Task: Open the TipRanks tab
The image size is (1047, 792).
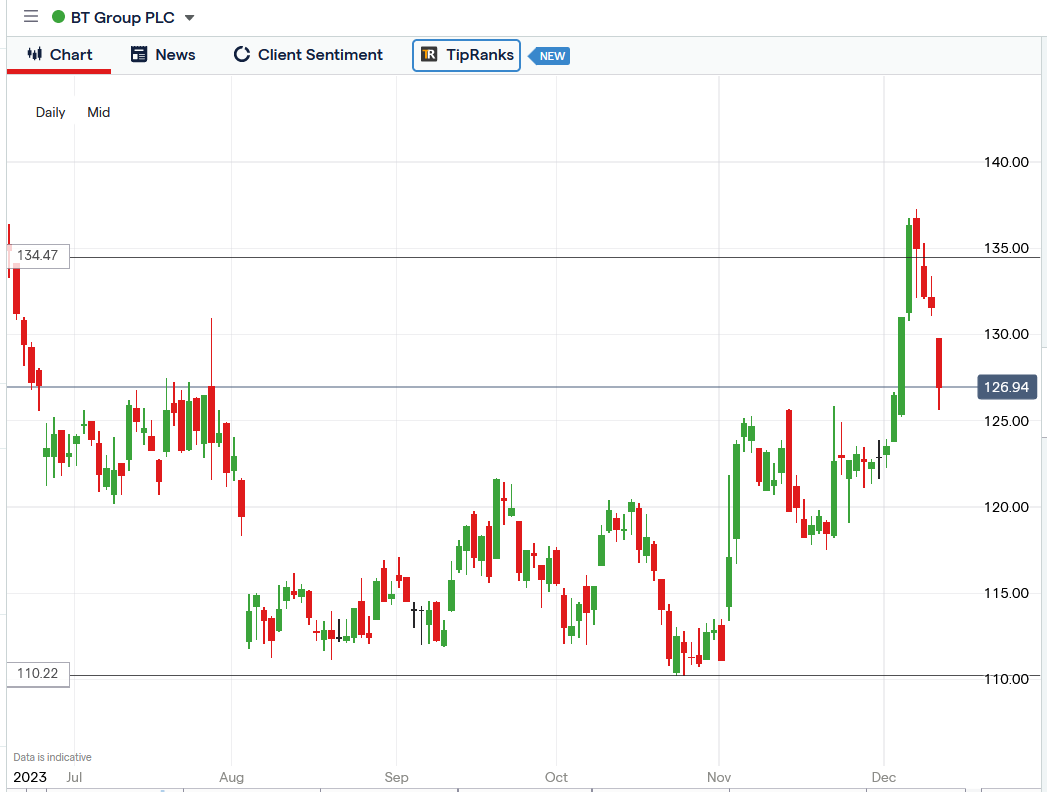Action: (x=466, y=55)
